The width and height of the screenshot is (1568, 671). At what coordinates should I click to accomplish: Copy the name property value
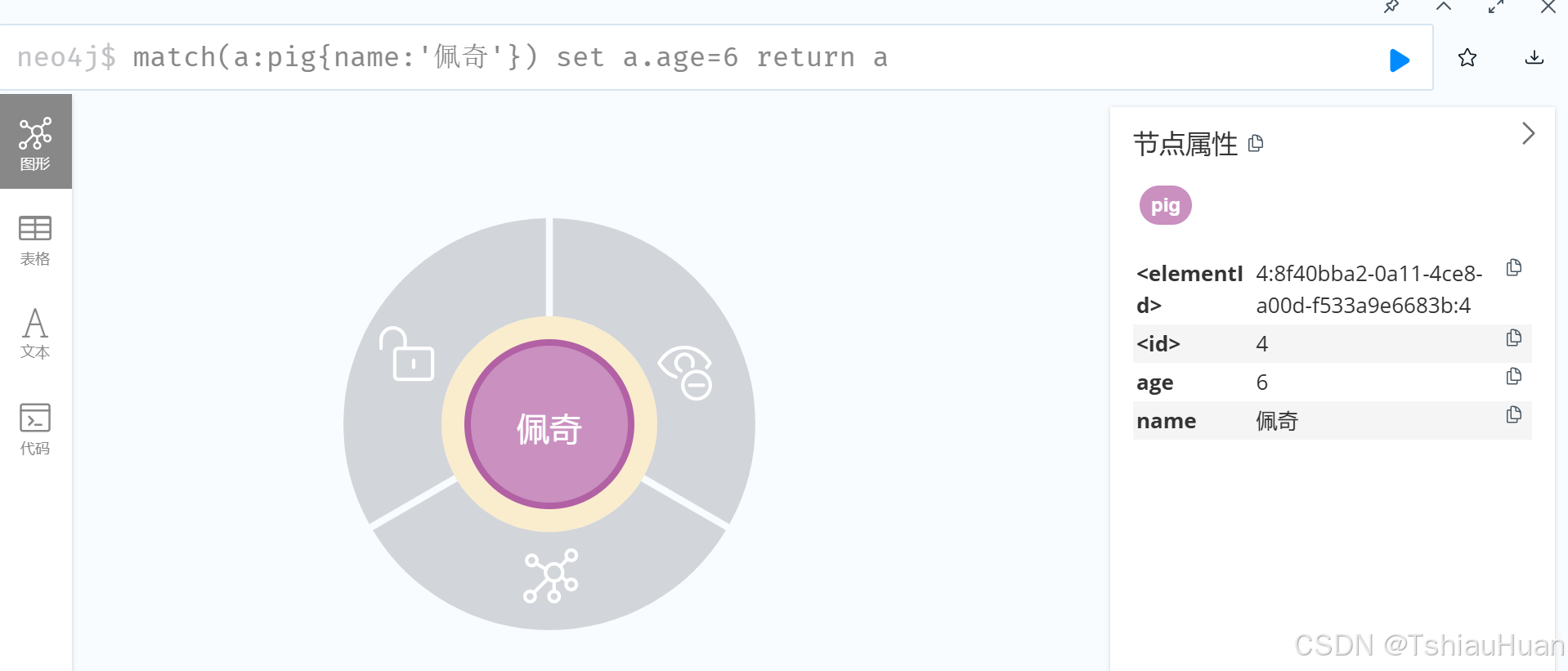pos(1514,415)
